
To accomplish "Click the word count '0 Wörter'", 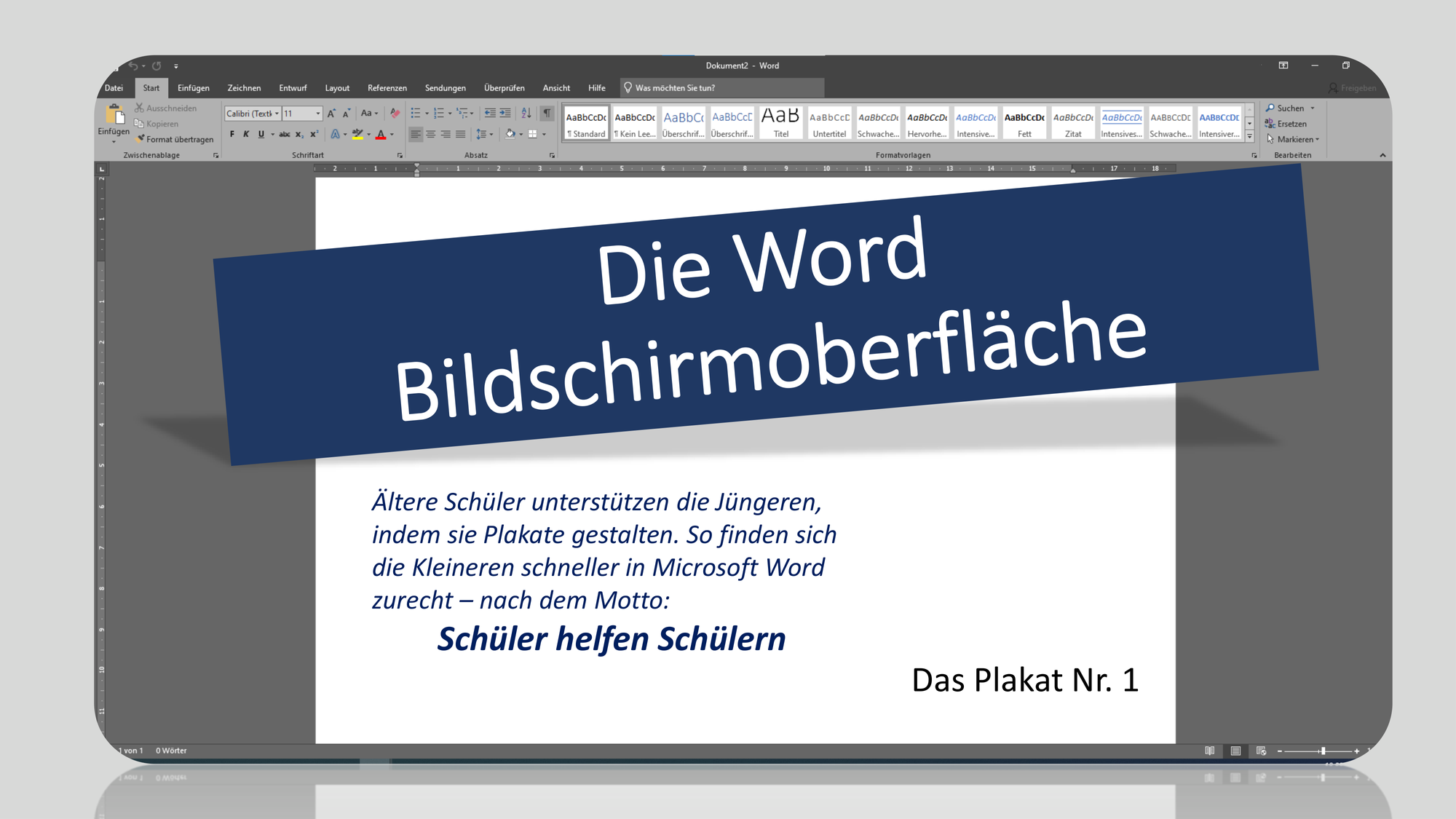I will coord(171,751).
